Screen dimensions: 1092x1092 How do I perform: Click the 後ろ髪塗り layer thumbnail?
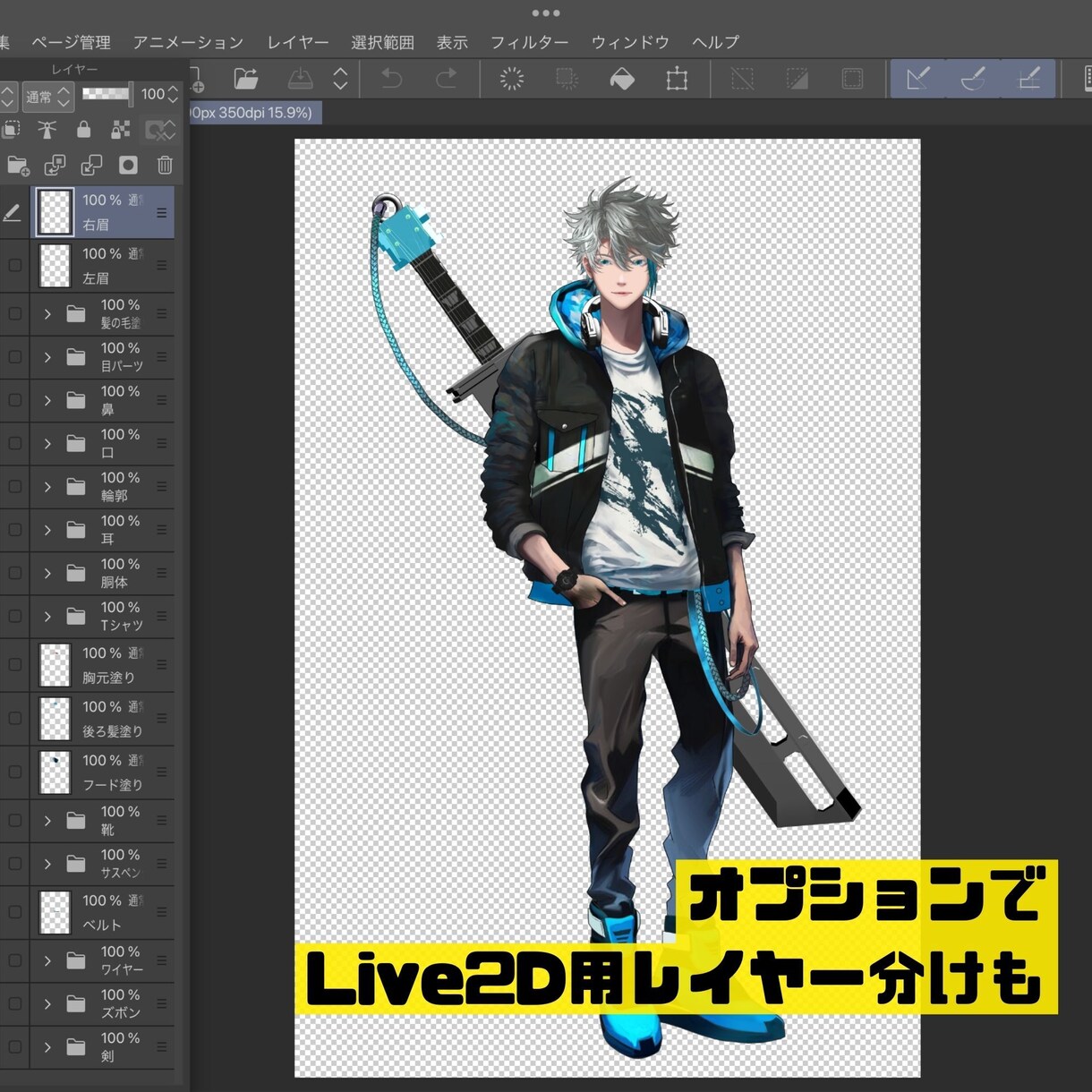point(55,718)
